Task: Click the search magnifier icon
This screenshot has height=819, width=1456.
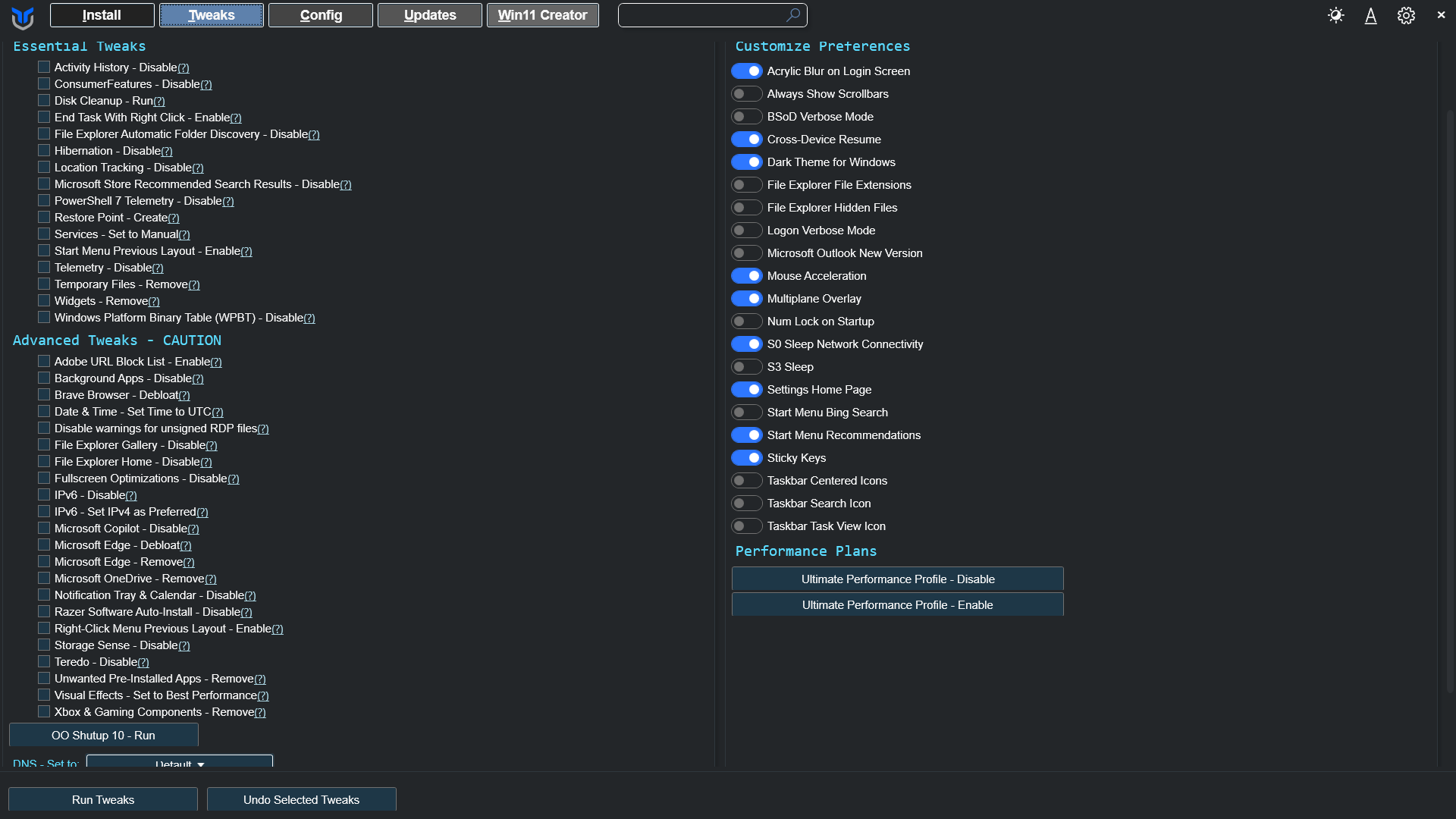Action: [x=793, y=14]
